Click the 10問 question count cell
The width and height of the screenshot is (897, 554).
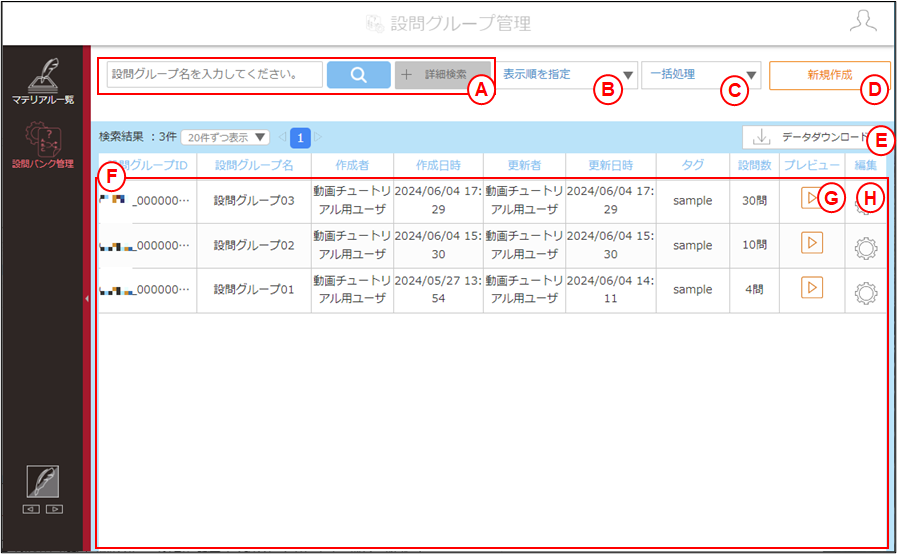click(755, 246)
